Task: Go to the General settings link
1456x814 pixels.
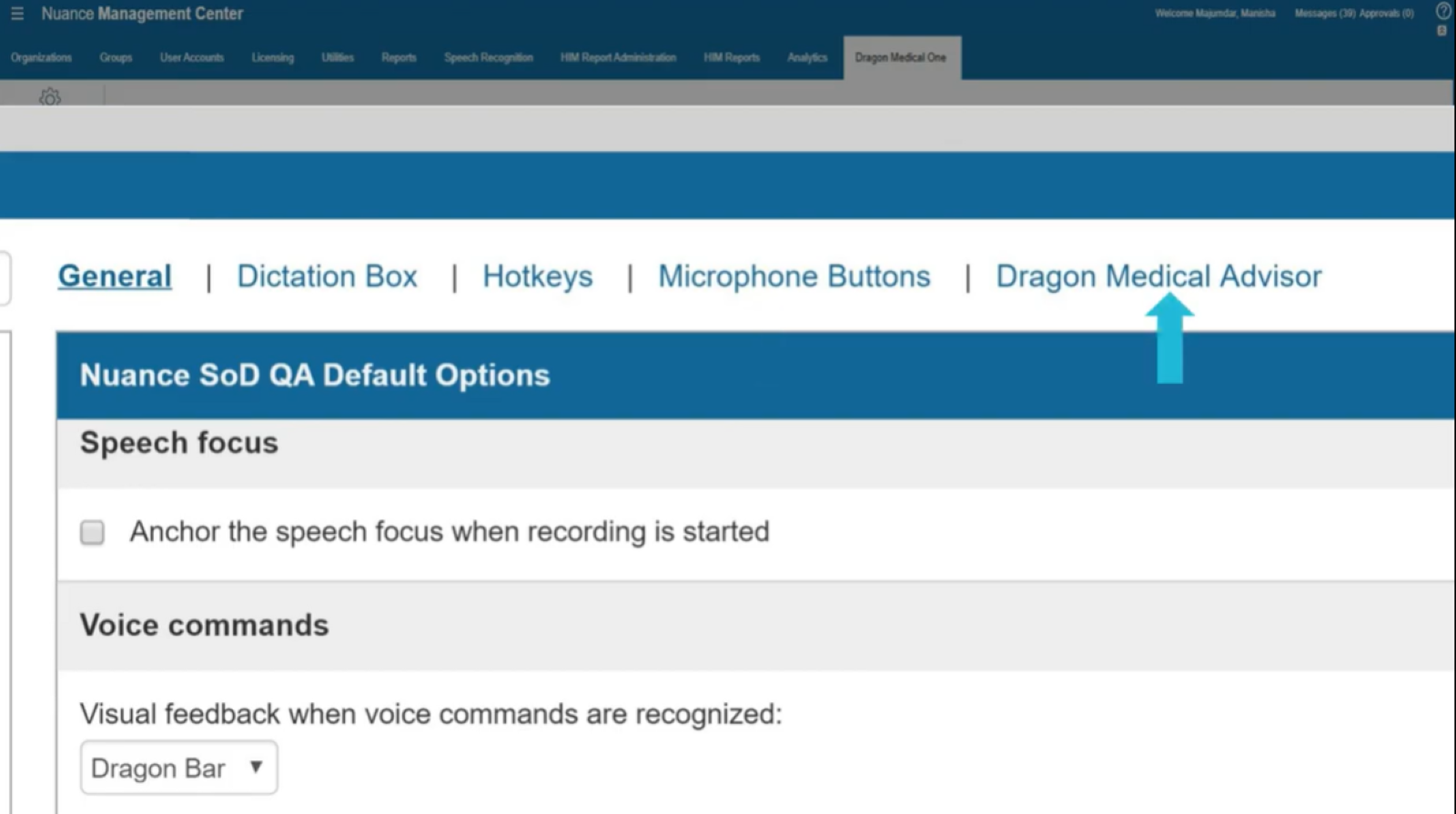Action: coord(115,276)
